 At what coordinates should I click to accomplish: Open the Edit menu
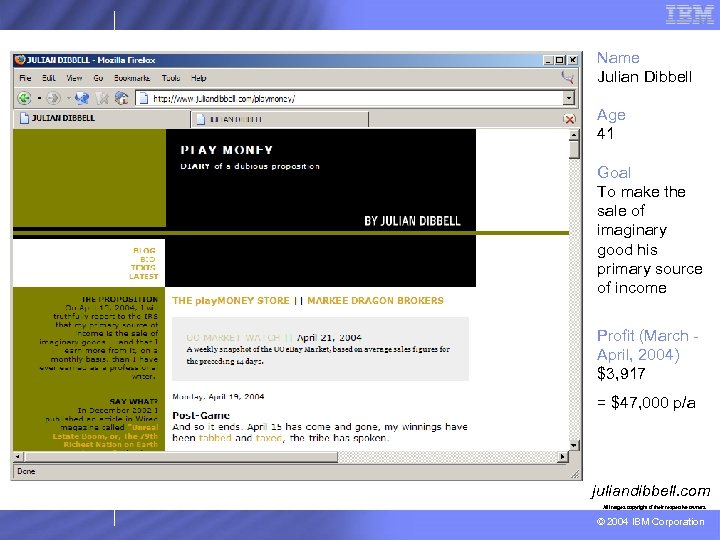(x=49, y=78)
